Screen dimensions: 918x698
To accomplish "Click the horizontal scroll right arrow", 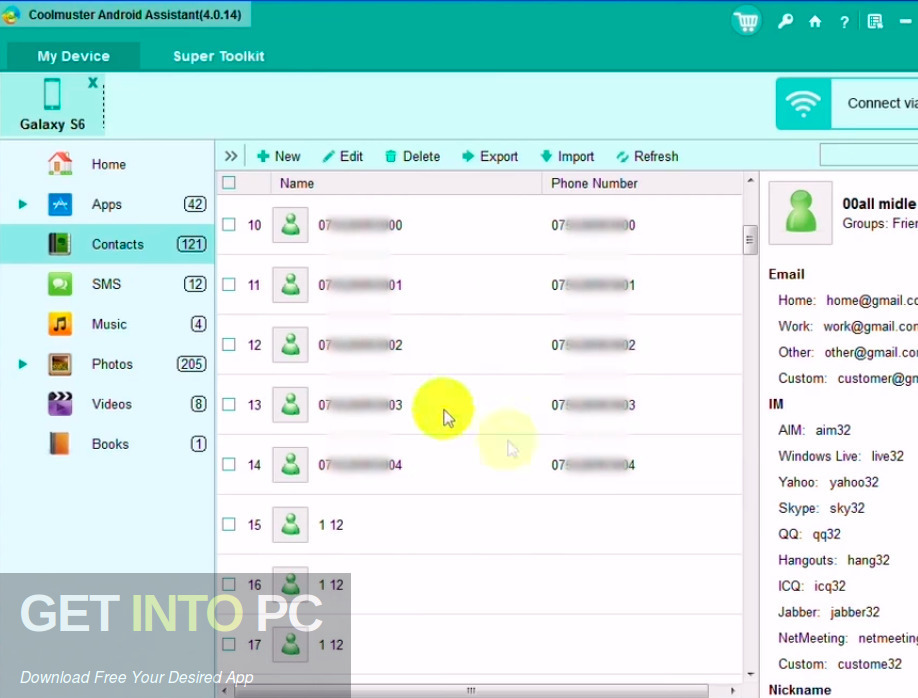I will click(733, 691).
